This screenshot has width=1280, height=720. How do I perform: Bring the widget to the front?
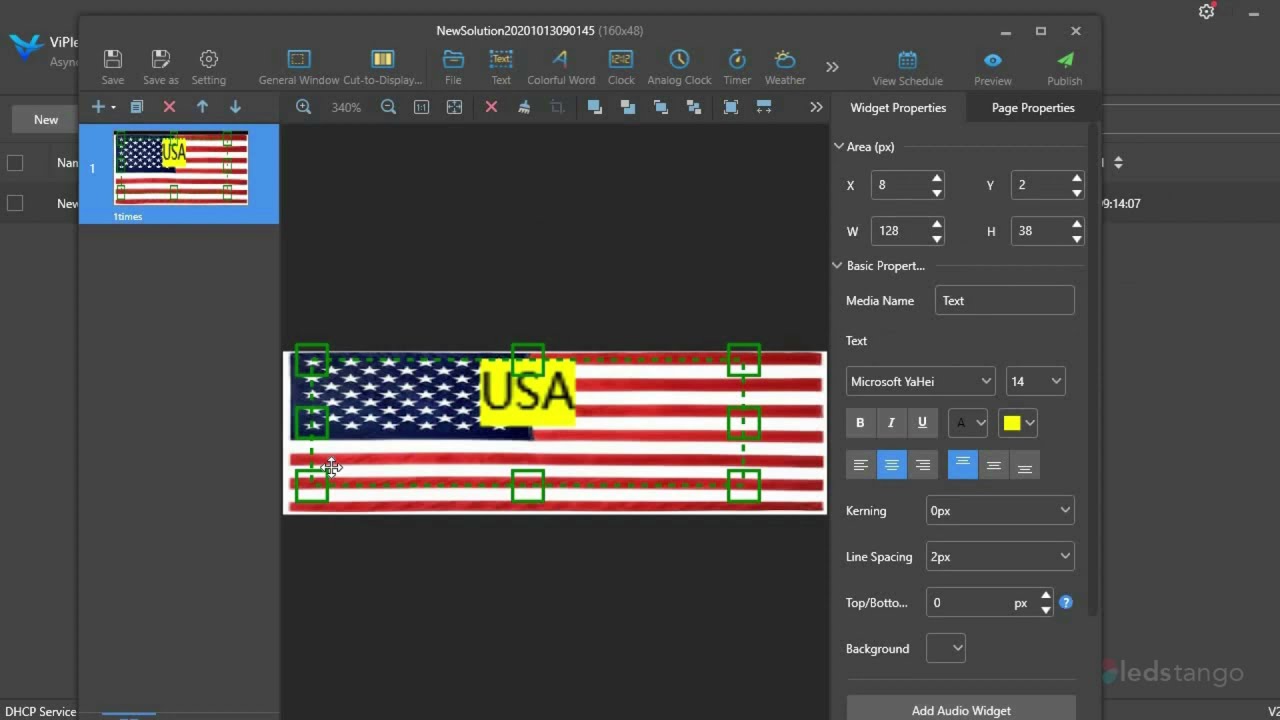coord(594,107)
